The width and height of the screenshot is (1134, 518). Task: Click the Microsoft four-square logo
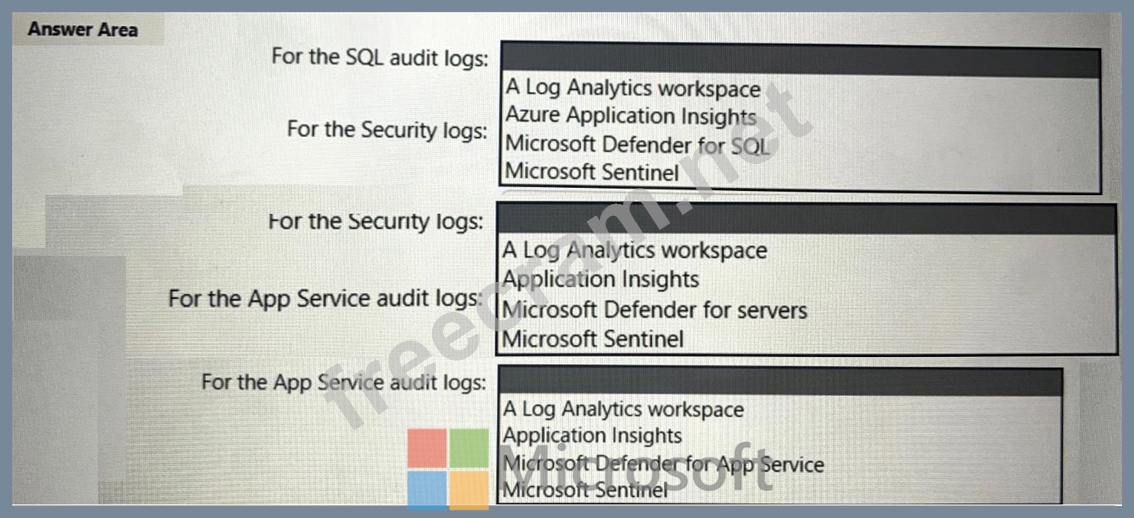(x=447, y=469)
